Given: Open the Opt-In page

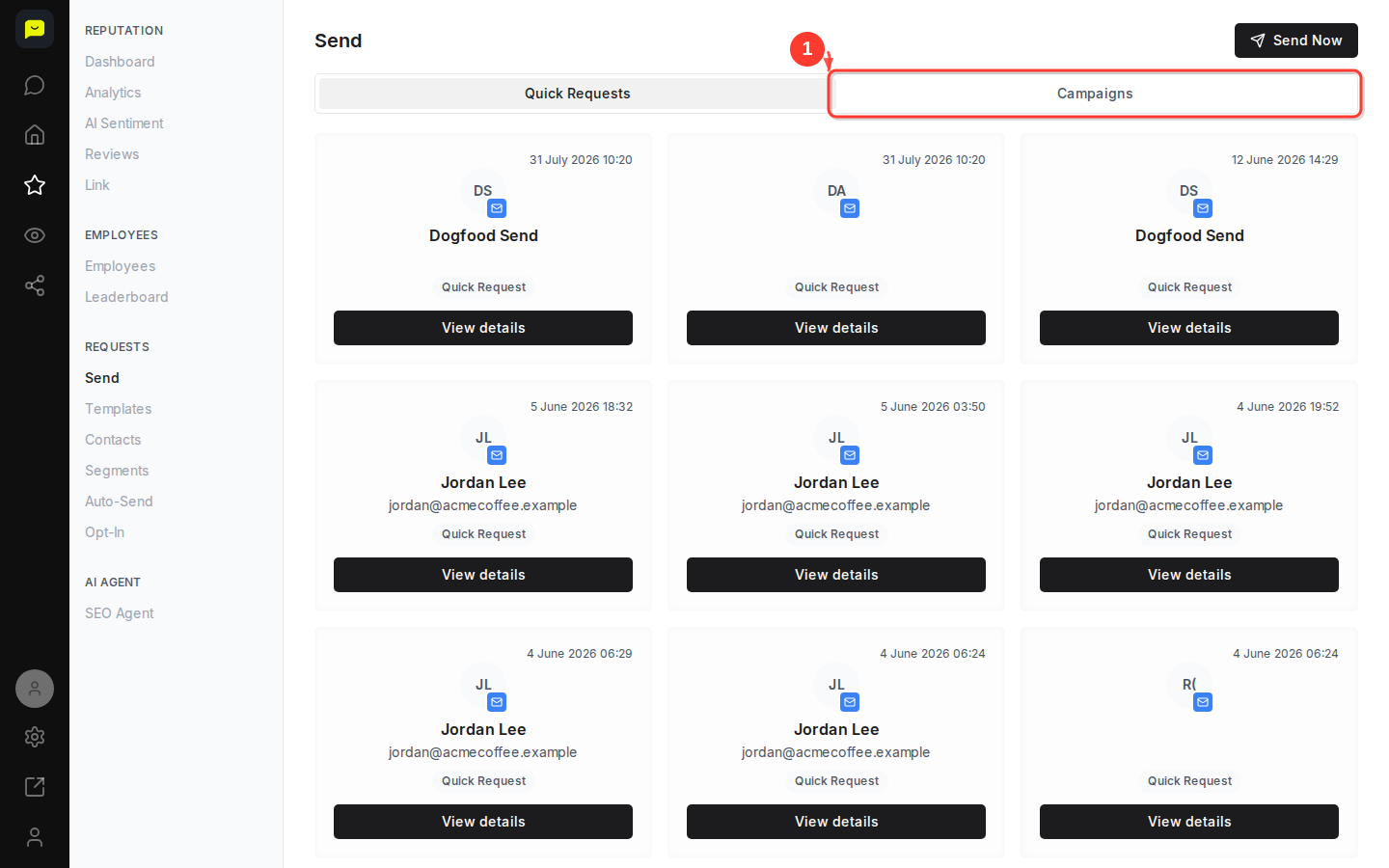Looking at the screenshot, I should point(104,532).
